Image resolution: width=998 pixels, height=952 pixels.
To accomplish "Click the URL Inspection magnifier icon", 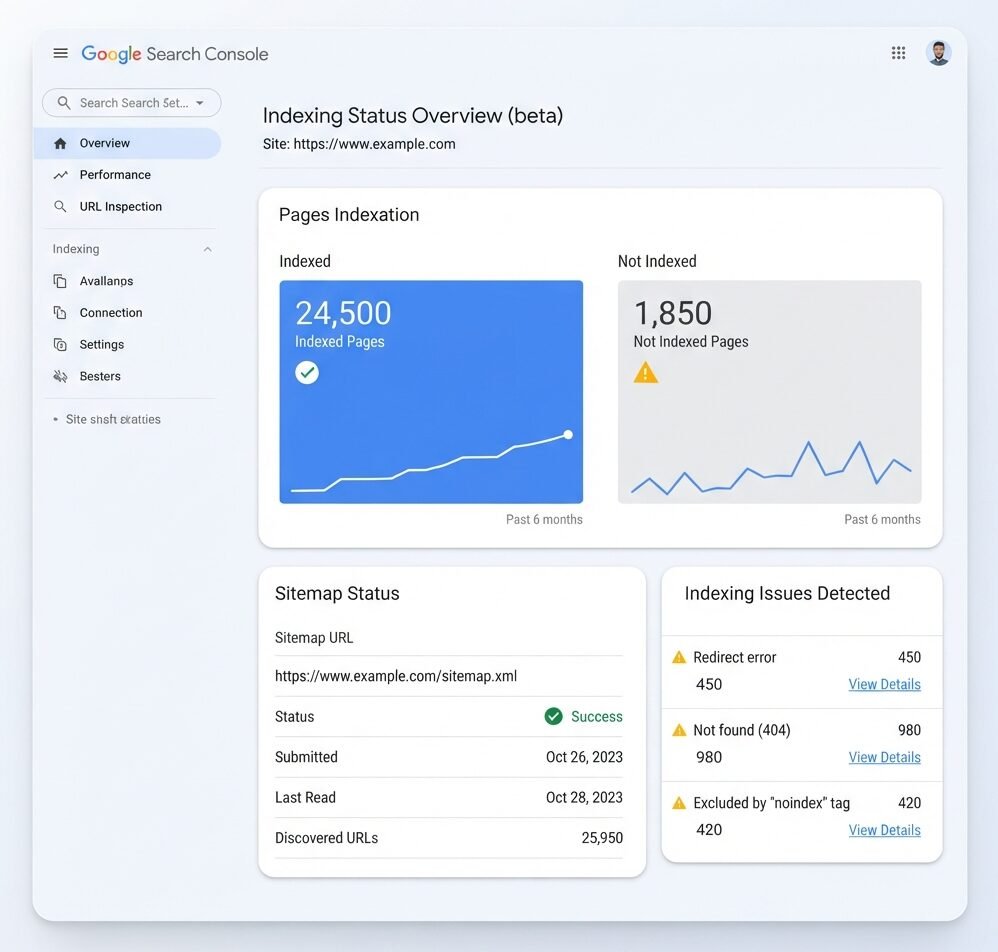I will [60, 206].
